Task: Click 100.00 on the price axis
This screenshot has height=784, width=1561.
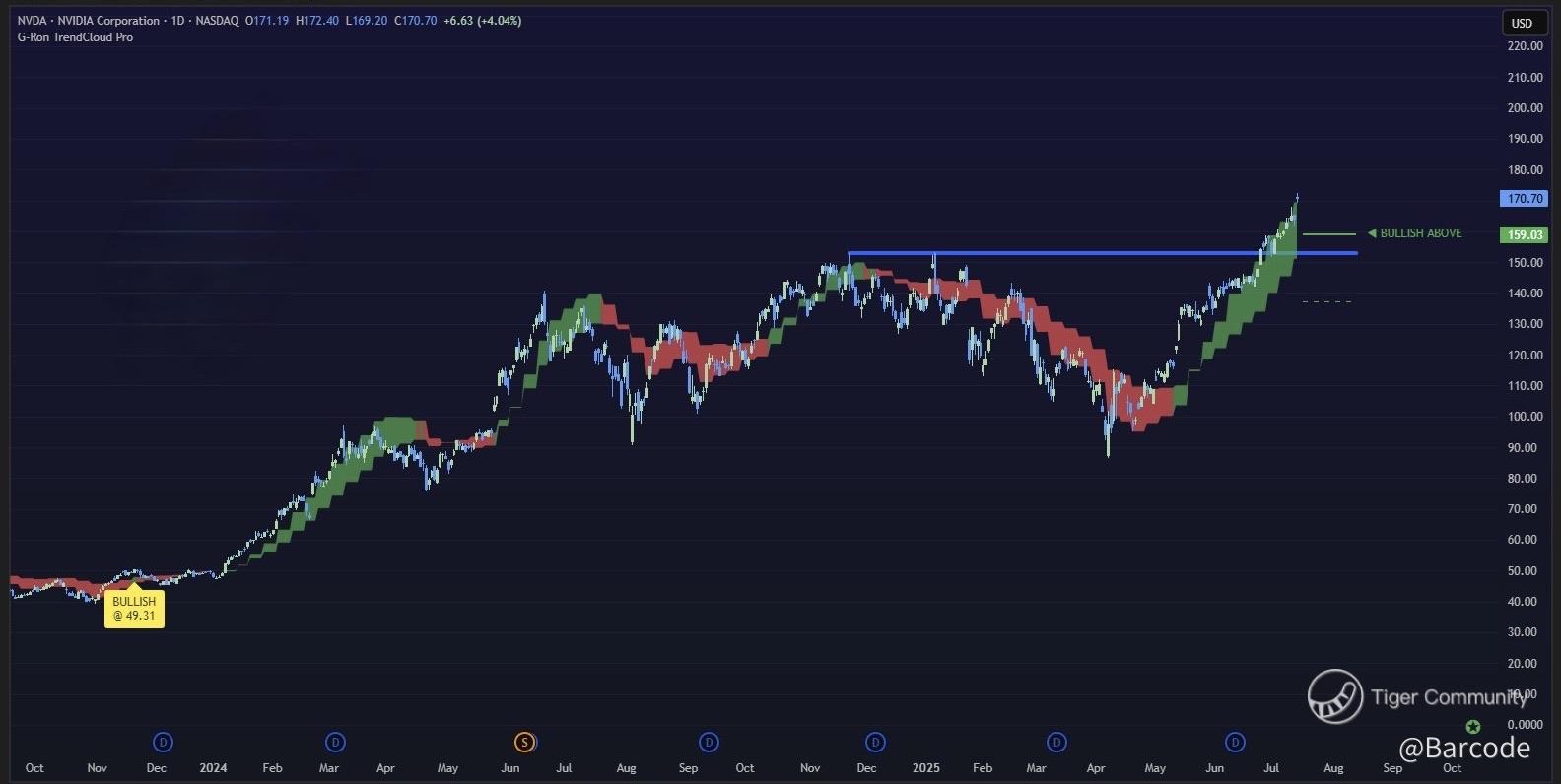Action: tap(1525, 417)
